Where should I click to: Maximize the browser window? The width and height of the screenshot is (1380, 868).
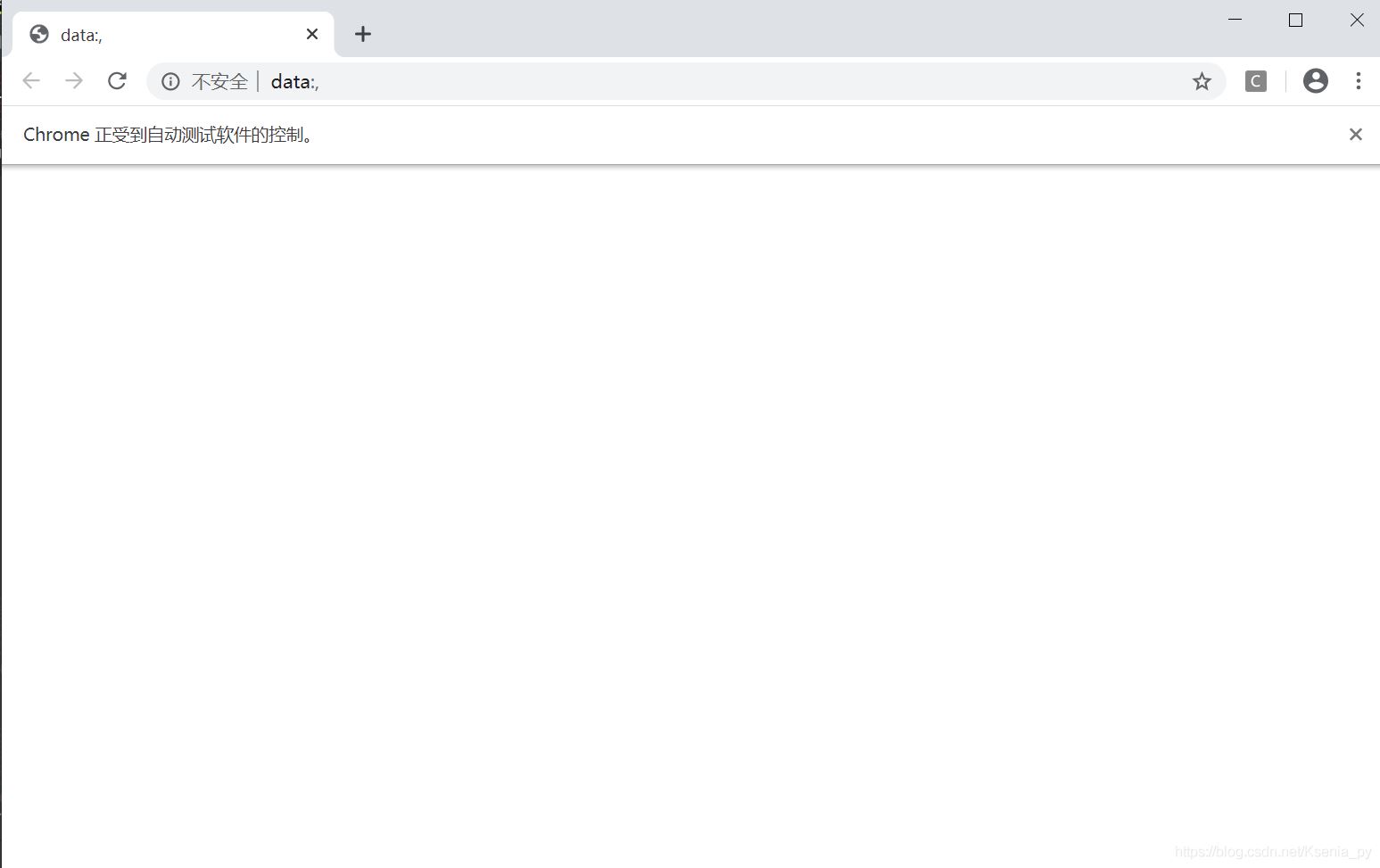click(1296, 20)
